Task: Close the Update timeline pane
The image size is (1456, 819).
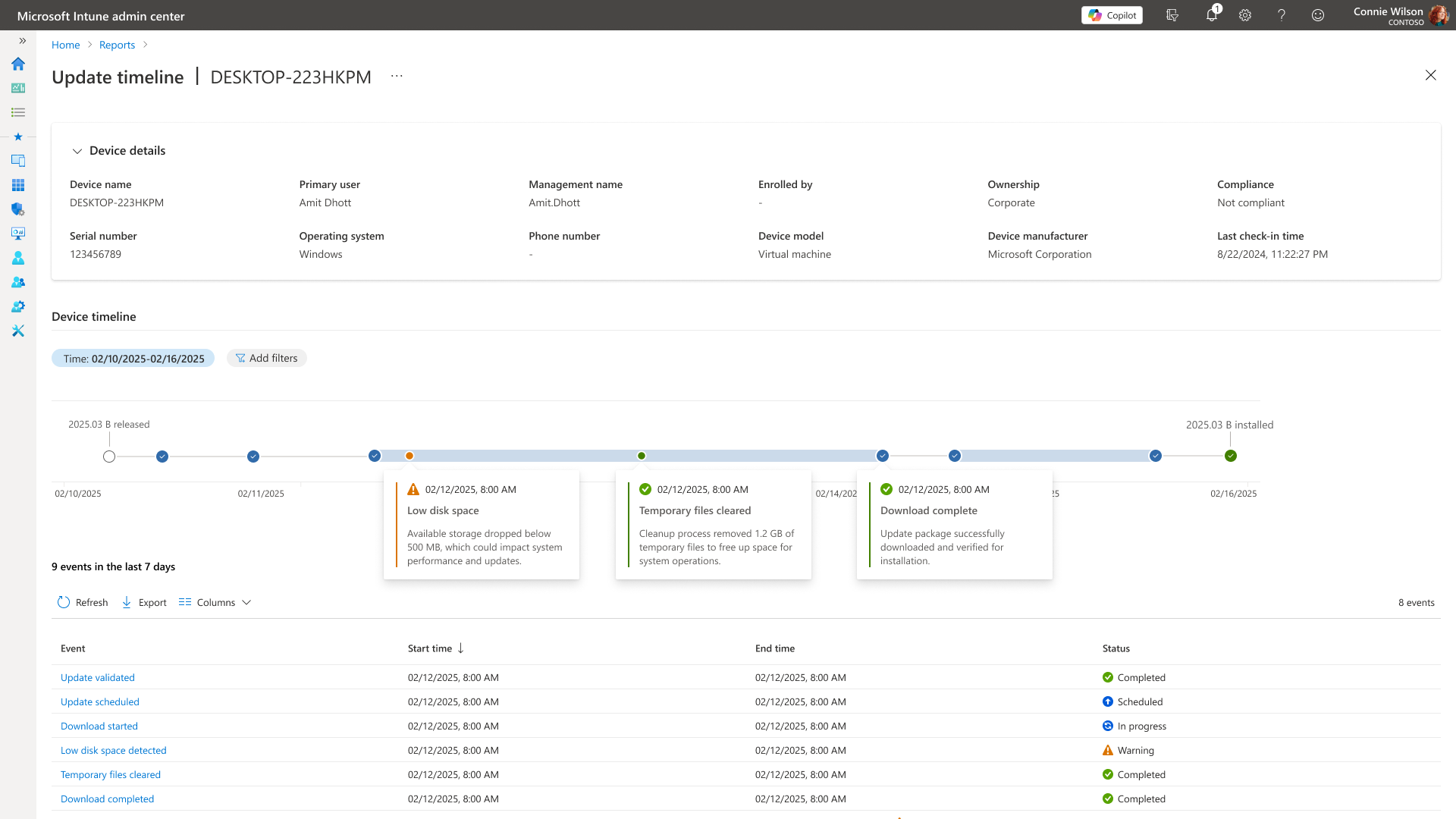Action: coord(1430,75)
